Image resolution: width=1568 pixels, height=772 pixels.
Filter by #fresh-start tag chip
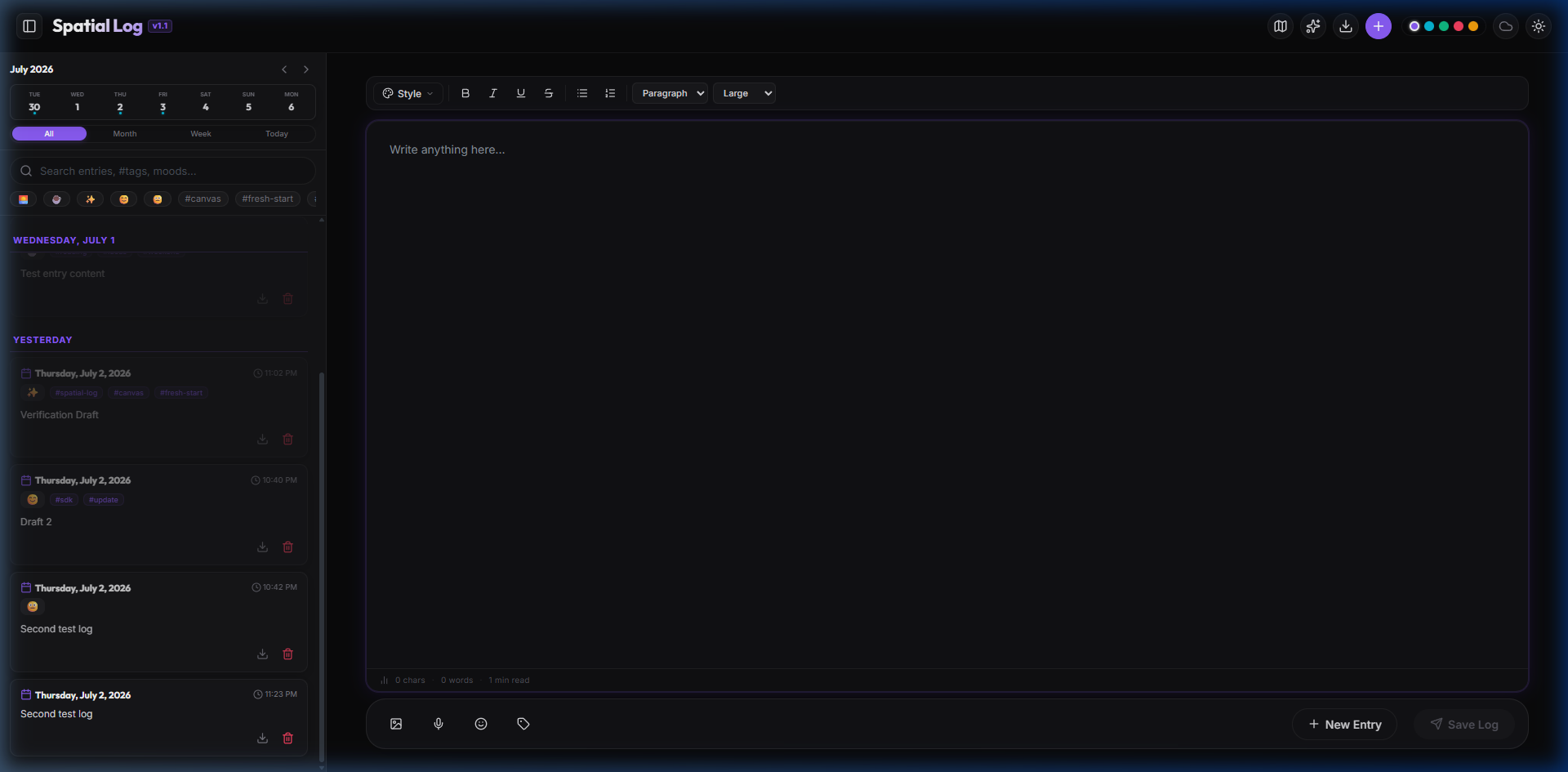268,199
